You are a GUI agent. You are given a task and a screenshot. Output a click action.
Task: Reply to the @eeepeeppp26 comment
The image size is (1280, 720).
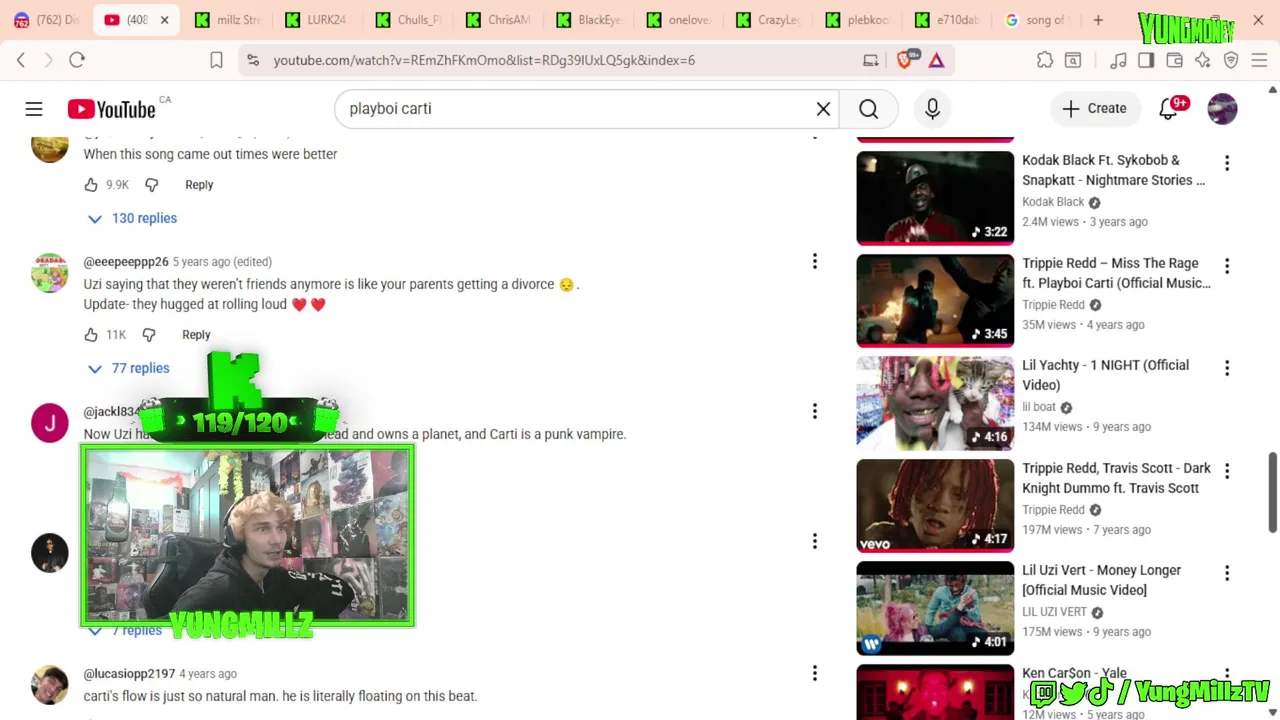point(196,335)
